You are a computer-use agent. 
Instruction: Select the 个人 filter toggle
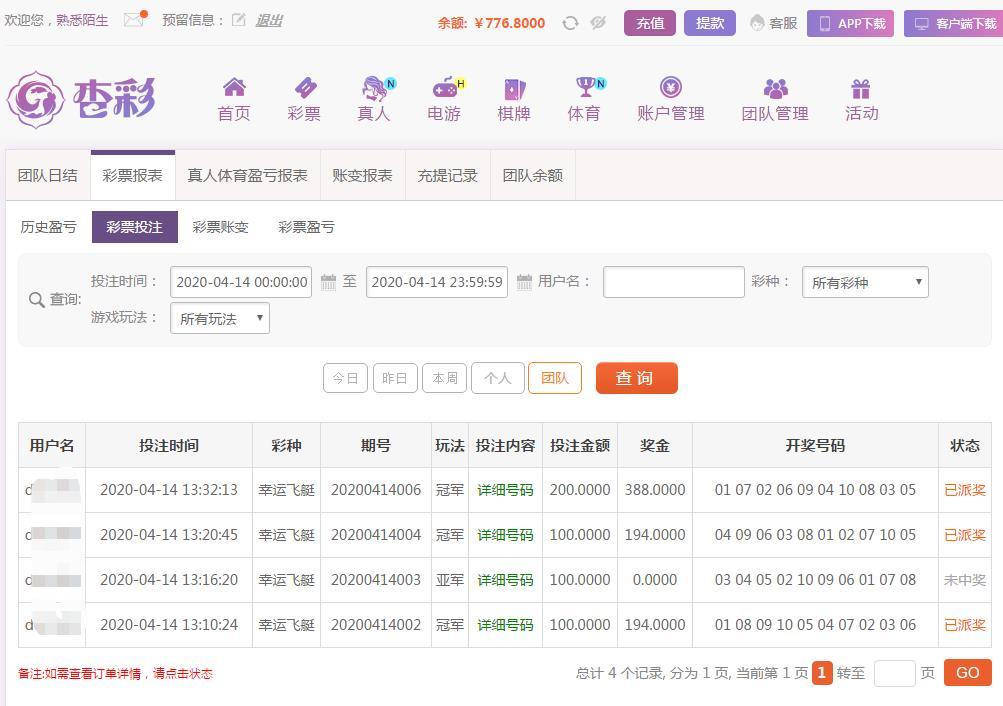coord(498,378)
